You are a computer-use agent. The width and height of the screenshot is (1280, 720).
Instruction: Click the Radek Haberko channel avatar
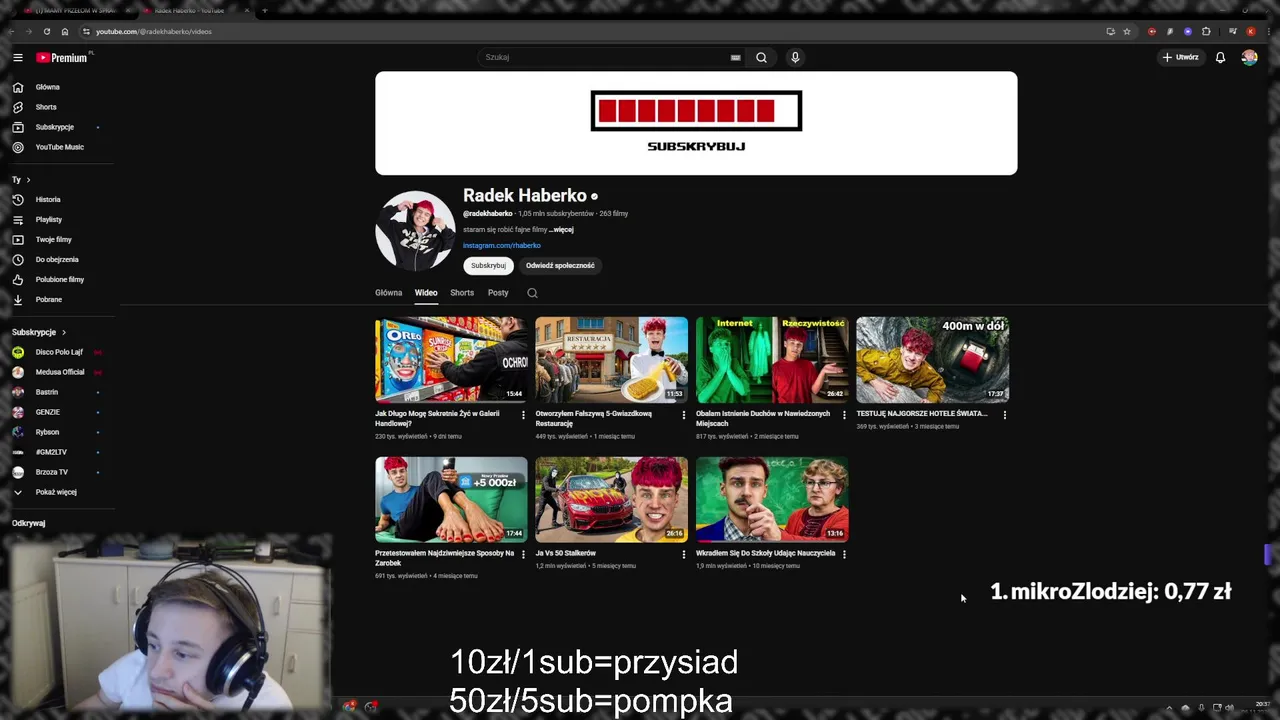pyautogui.click(x=415, y=231)
